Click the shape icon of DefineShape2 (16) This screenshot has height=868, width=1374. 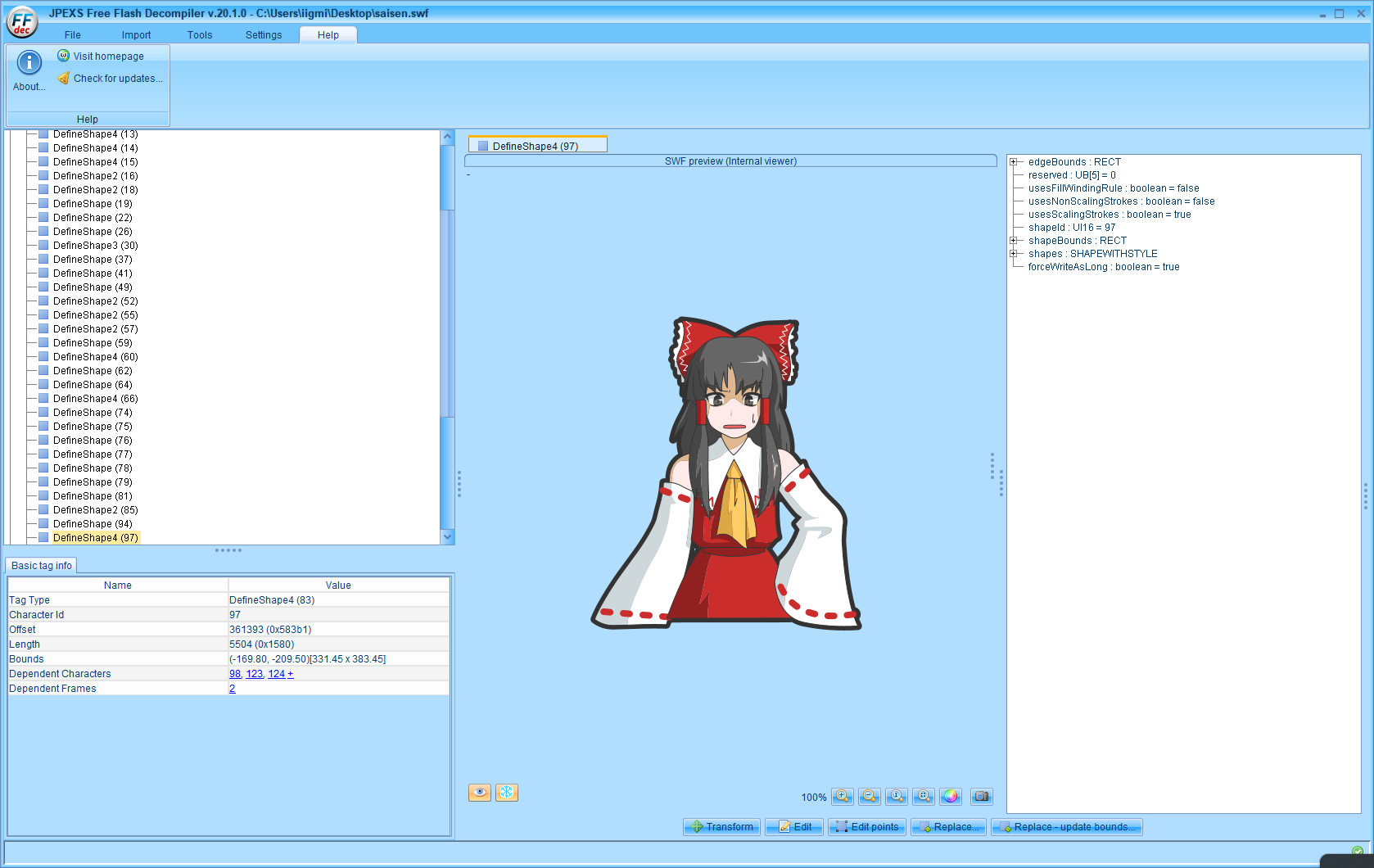pyautogui.click(x=43, y=176)
